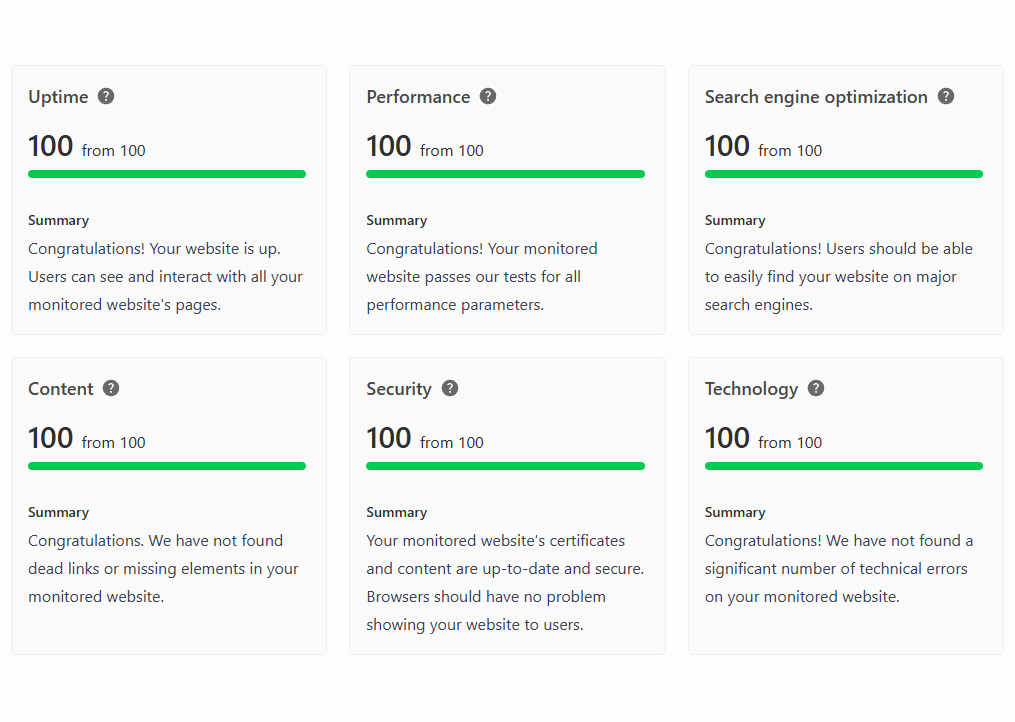Open the Security card heading
The height and width of the screenshot is (722, 1015).
pyautogui.click(x=399, y=389)
